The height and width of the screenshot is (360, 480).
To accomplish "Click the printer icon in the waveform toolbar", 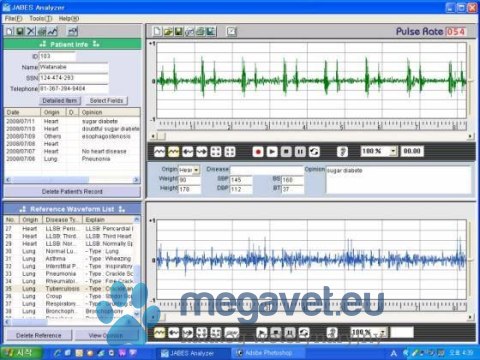I will tap(200, 31).
